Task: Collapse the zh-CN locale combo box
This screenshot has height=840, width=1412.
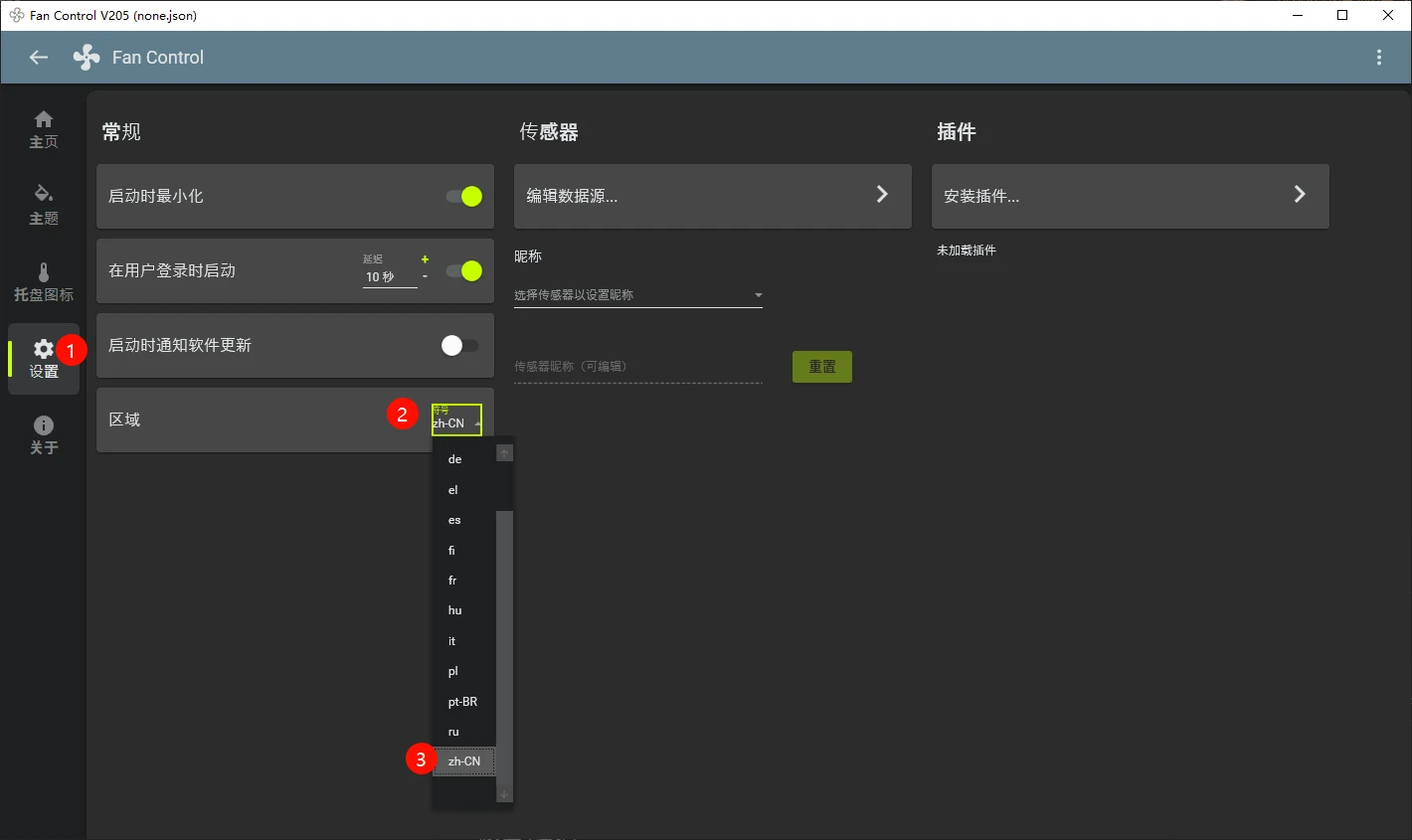Action: point(456,420)
